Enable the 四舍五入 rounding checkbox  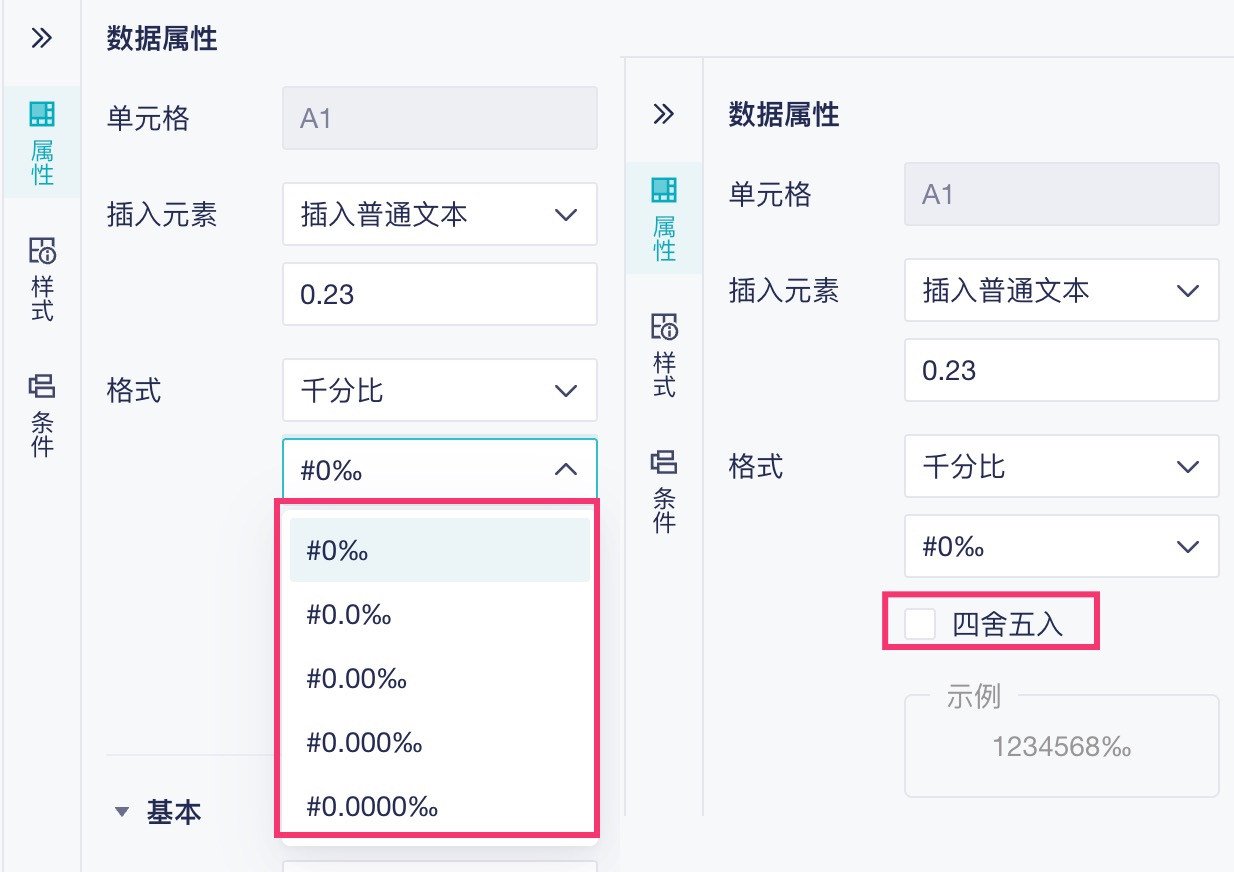(x=920, y=625)
